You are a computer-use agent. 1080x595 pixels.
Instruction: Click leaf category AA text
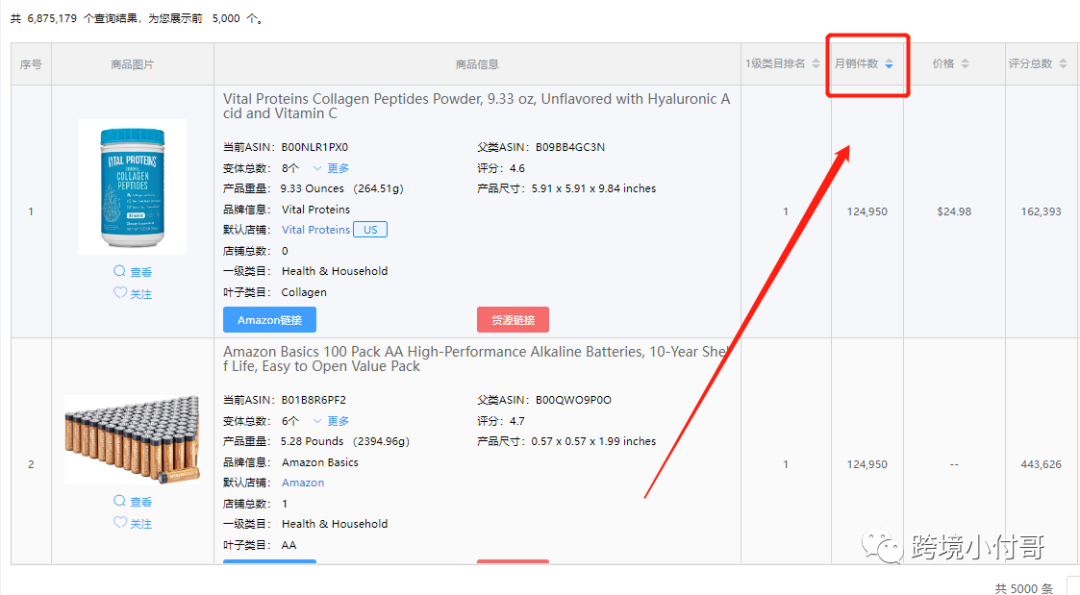pyautogui.click(x=289, y=545)
